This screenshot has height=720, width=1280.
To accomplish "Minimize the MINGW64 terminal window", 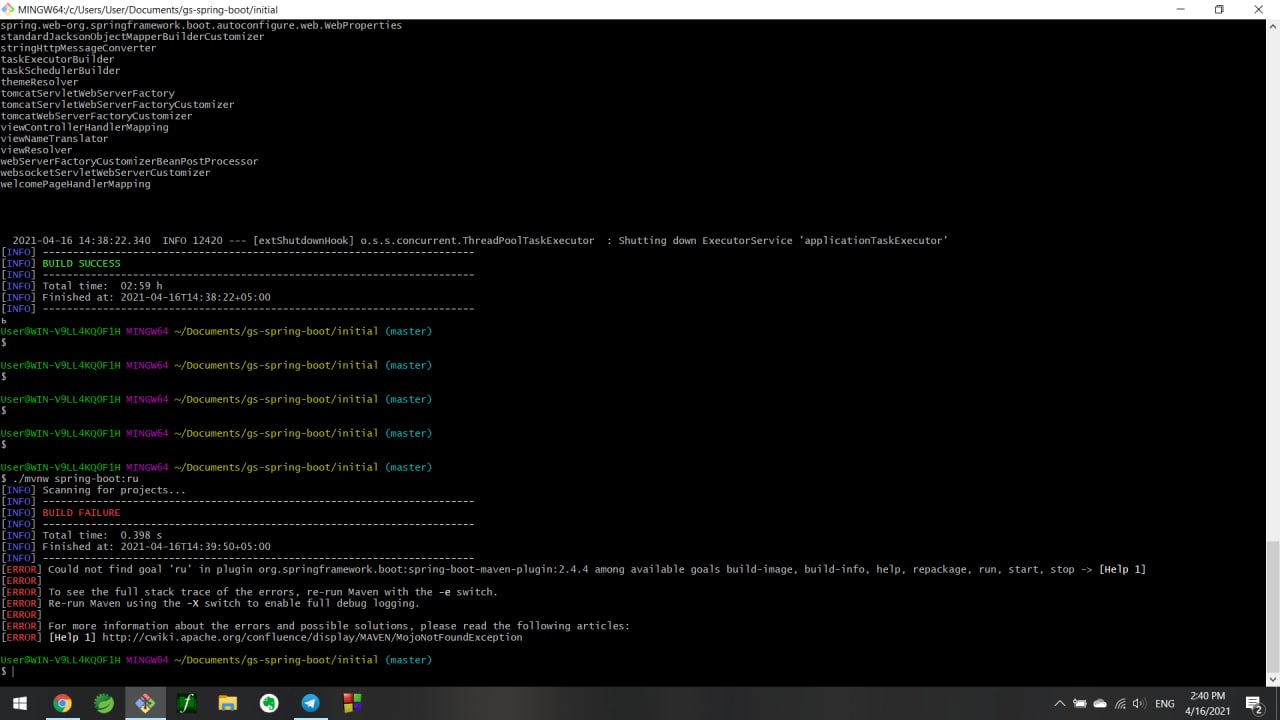I will pyautogui.click(x=1180, y=9).
